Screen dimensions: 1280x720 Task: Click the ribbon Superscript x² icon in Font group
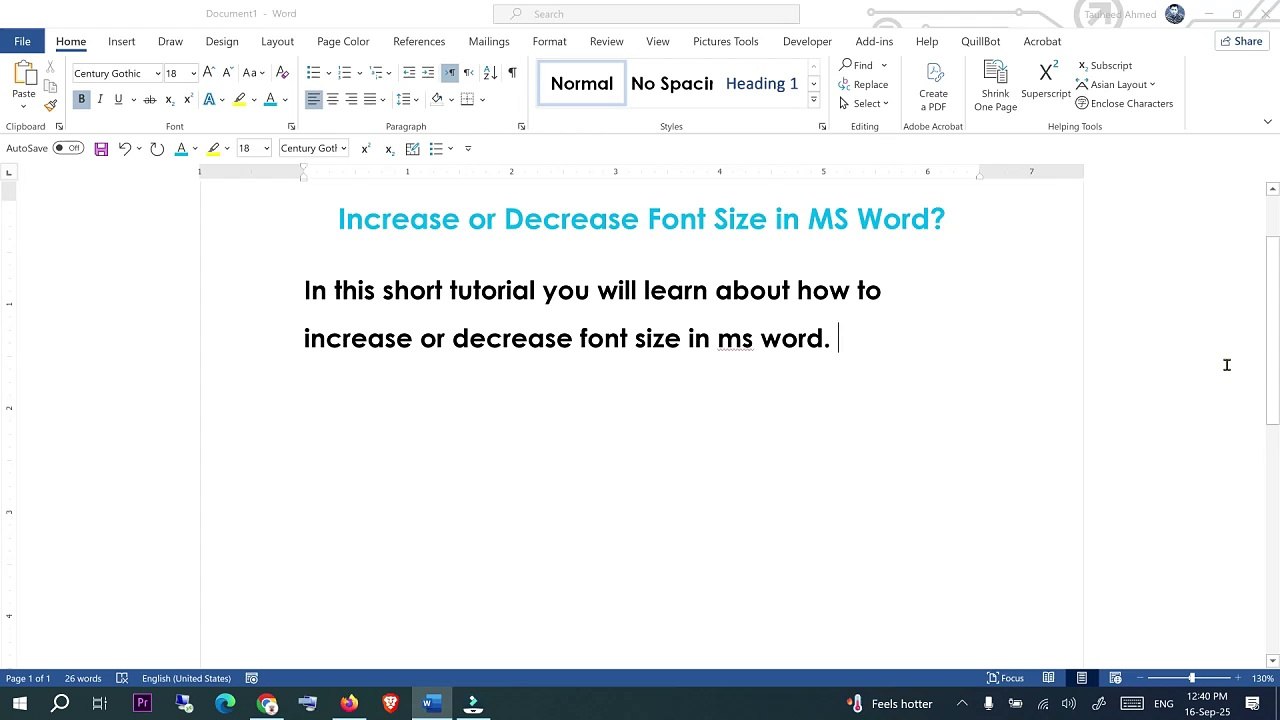[187, 99]
